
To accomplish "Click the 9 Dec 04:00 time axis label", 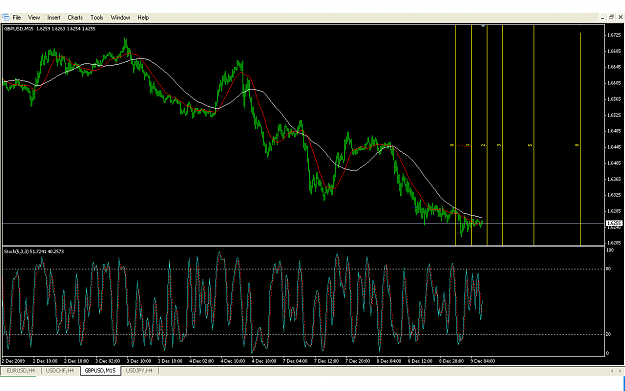I will pyautogui.click(x=483, y=361).
